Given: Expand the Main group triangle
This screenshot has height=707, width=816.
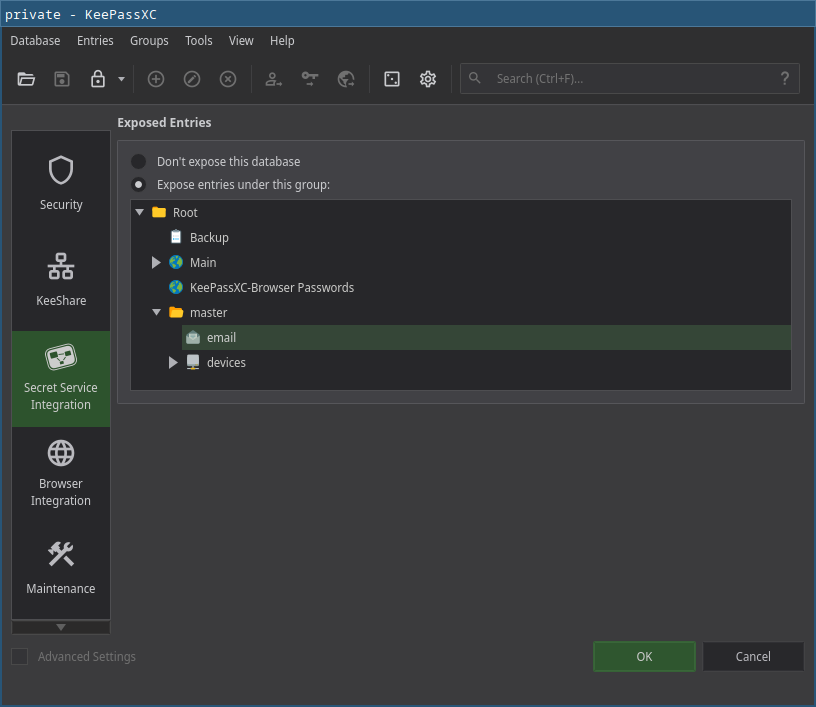Looking at the screenshot, I should [156, 262].
